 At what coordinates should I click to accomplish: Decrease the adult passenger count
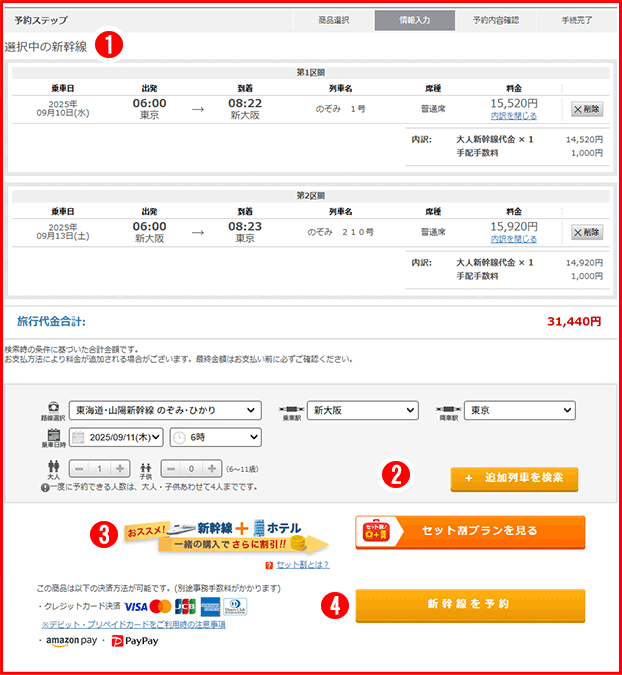[79, 469]
